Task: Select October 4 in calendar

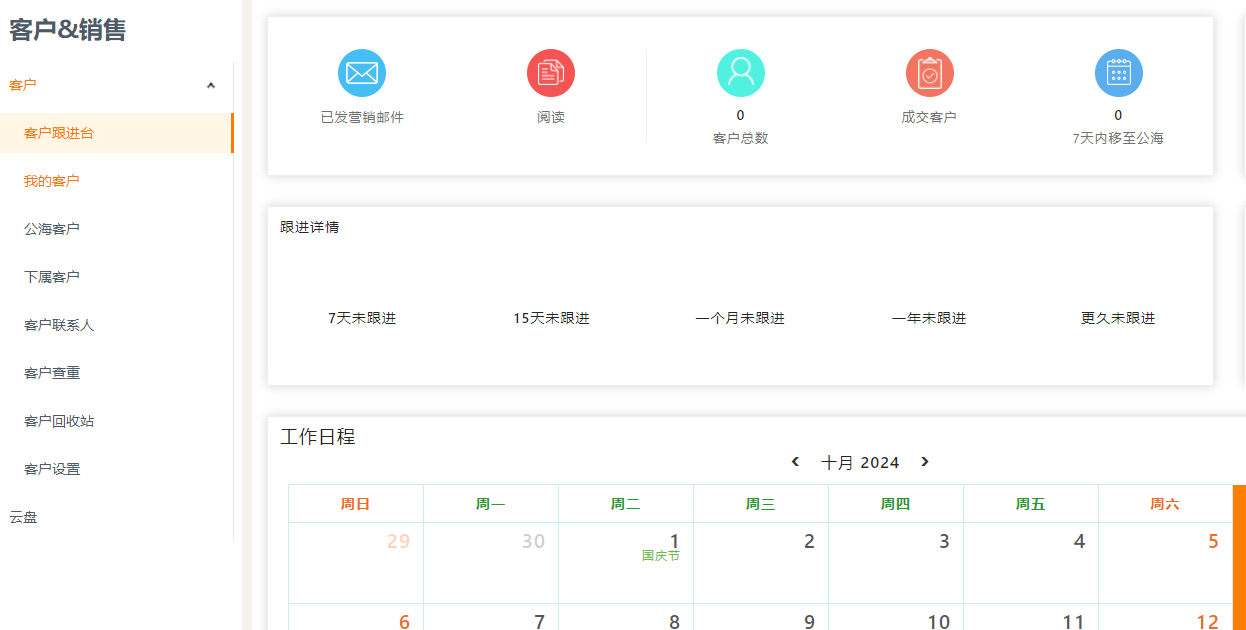Action: (1031, 563)
